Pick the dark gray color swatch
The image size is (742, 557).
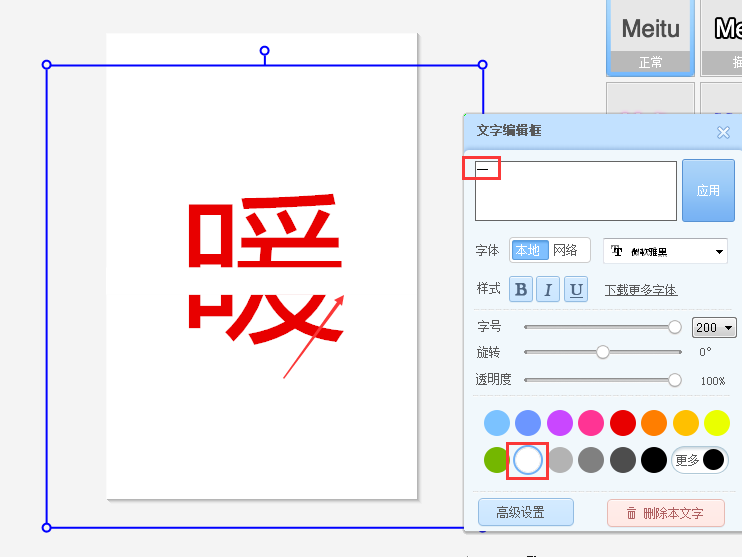coord(623,460)
